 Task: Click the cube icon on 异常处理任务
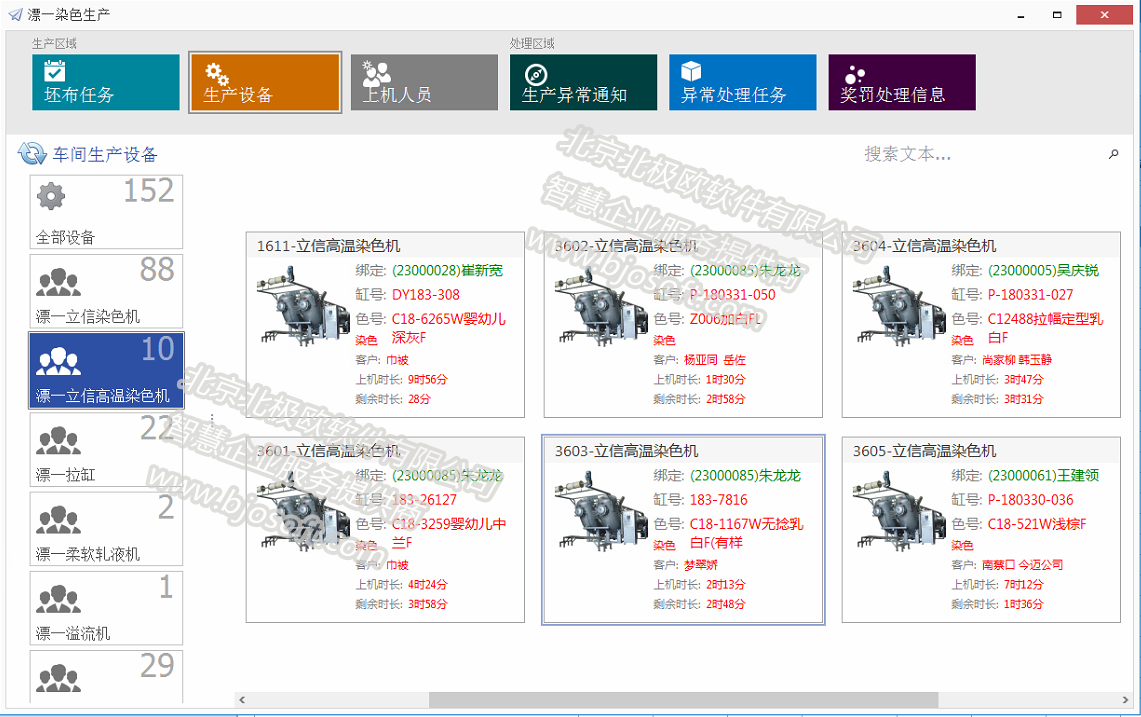[691, 71]
